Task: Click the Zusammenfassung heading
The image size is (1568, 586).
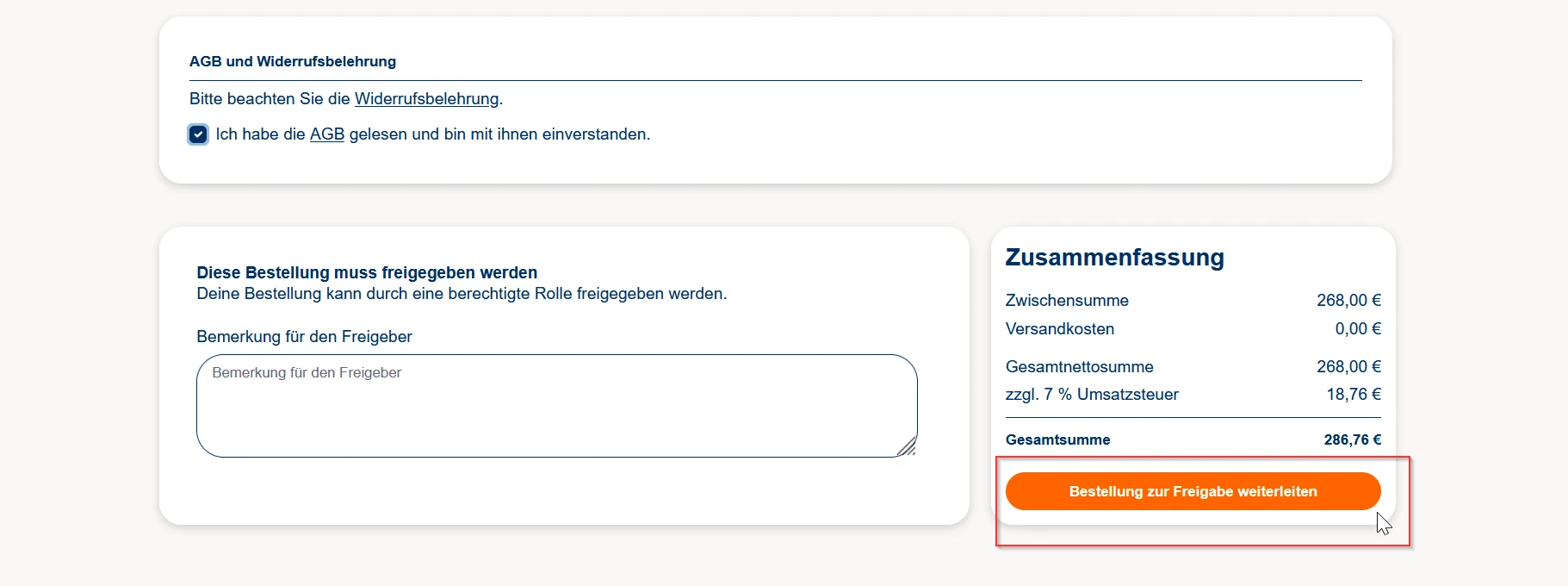Action: 1114,258
